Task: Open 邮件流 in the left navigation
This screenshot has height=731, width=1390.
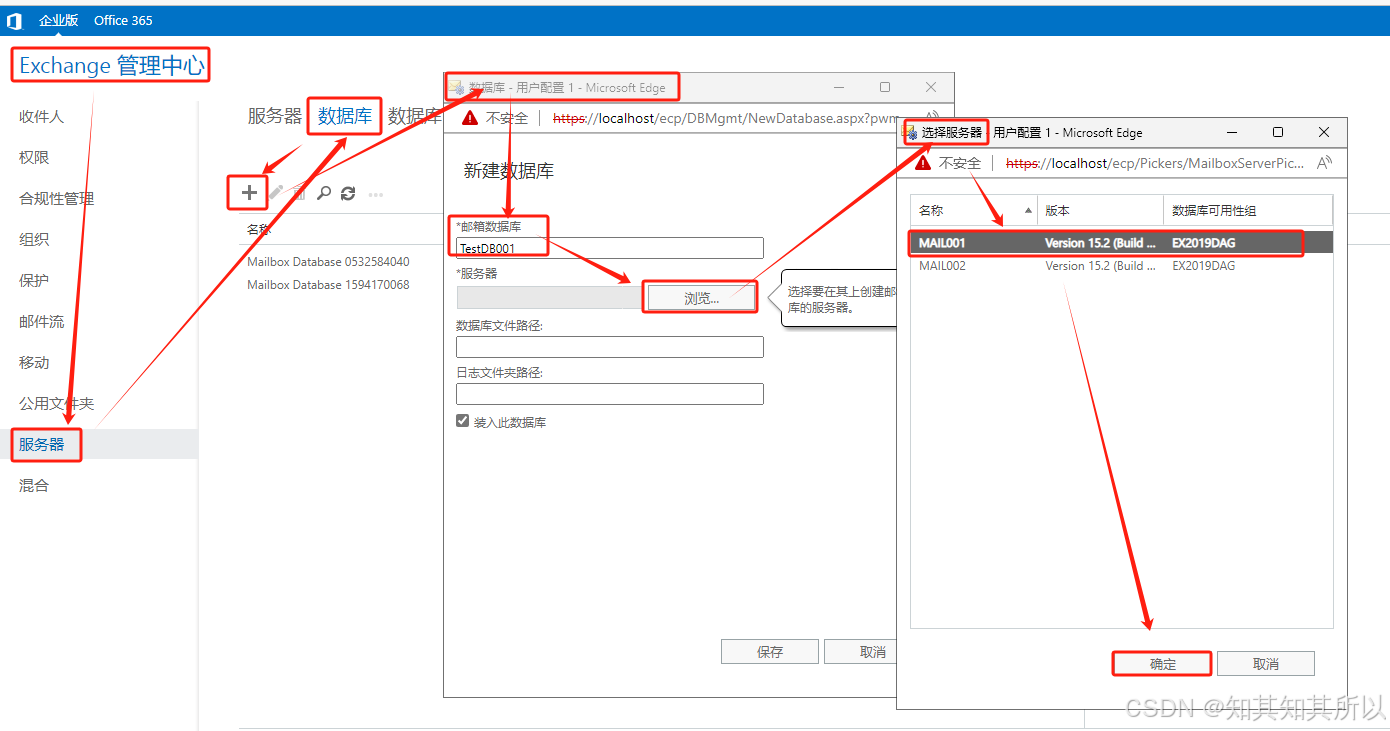Action: tap(41, 322)
